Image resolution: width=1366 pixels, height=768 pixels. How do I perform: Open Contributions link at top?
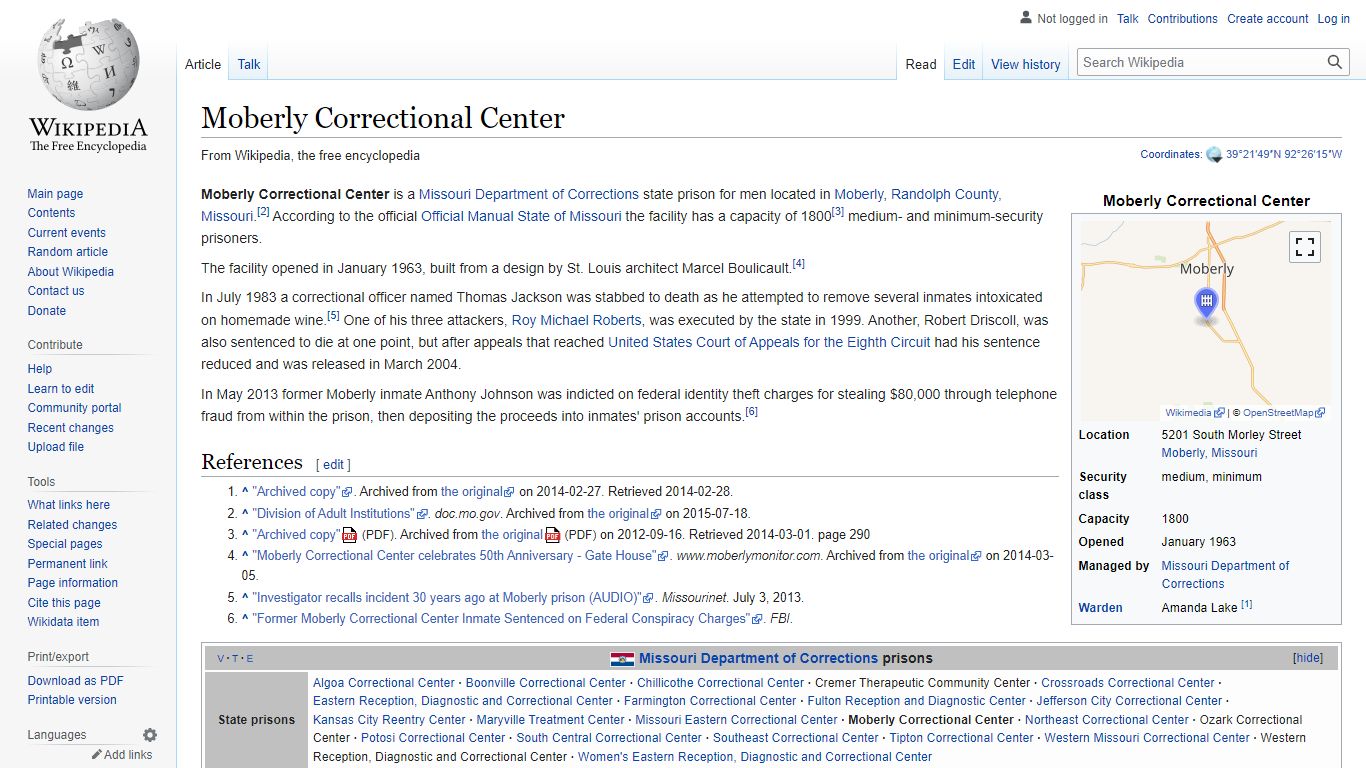pos(1183,19)
